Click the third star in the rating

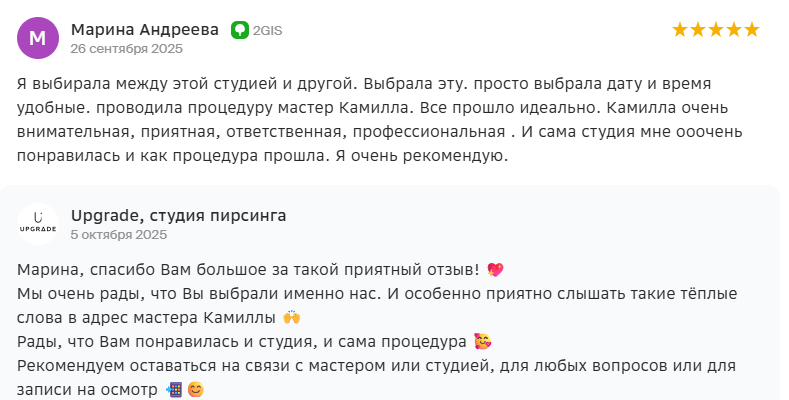coord(716,30)
